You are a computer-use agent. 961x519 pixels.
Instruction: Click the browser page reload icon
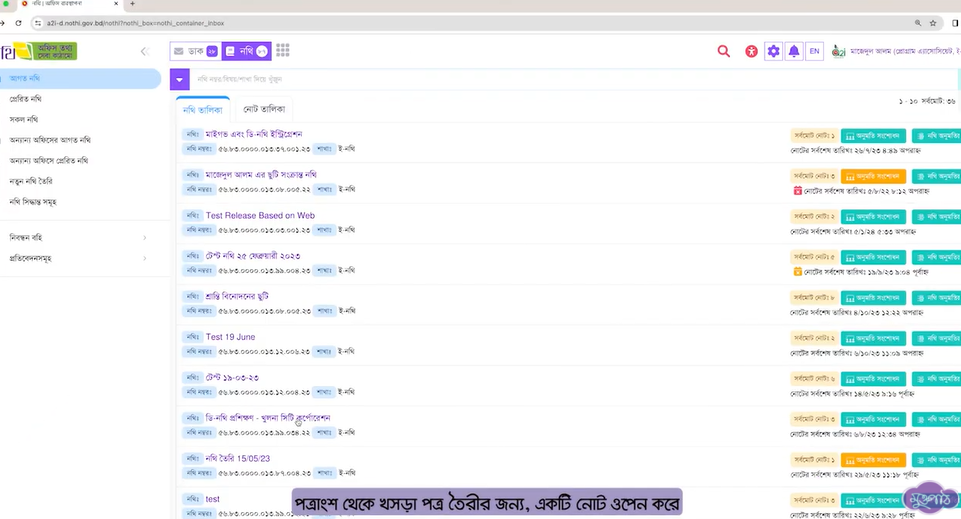(18, 22)
